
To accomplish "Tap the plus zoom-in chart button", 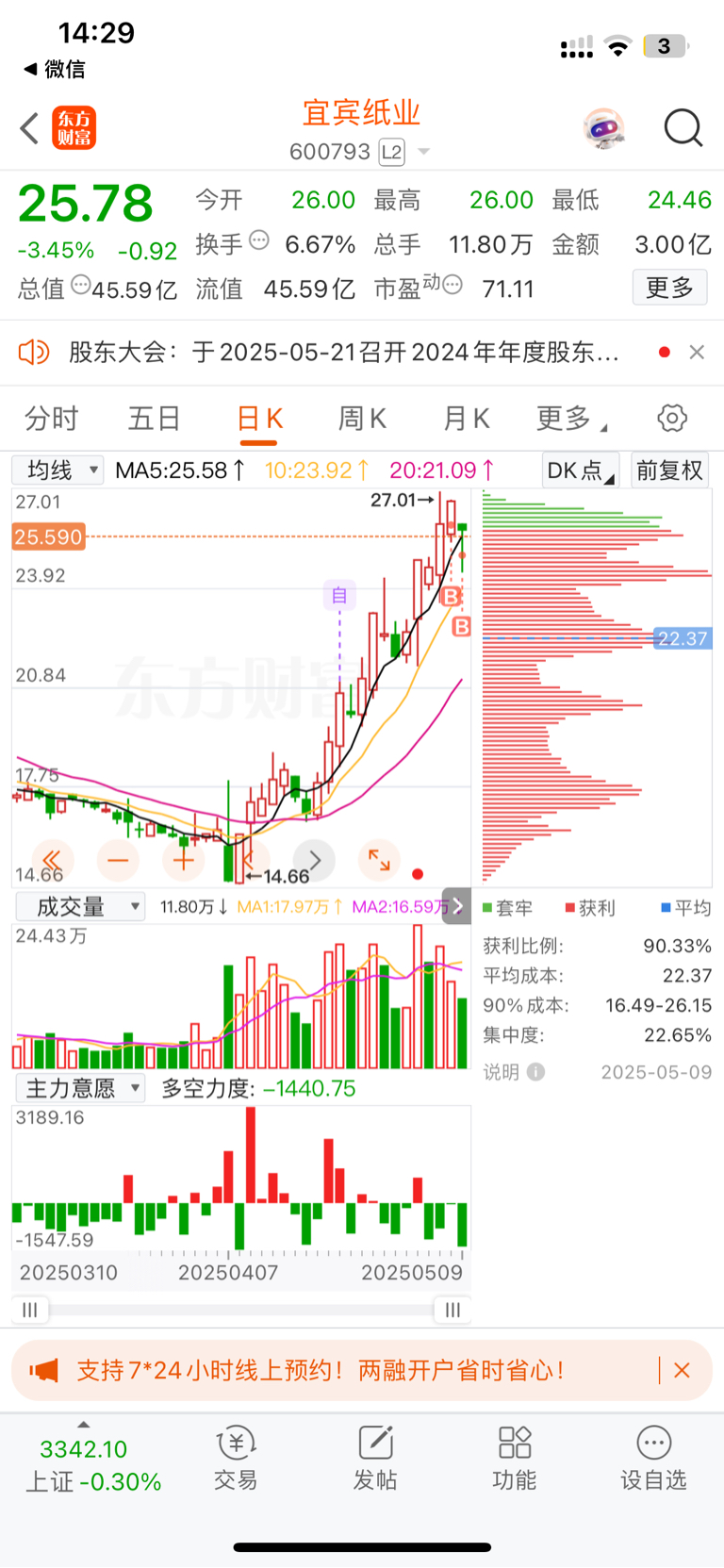I will 184,860.
